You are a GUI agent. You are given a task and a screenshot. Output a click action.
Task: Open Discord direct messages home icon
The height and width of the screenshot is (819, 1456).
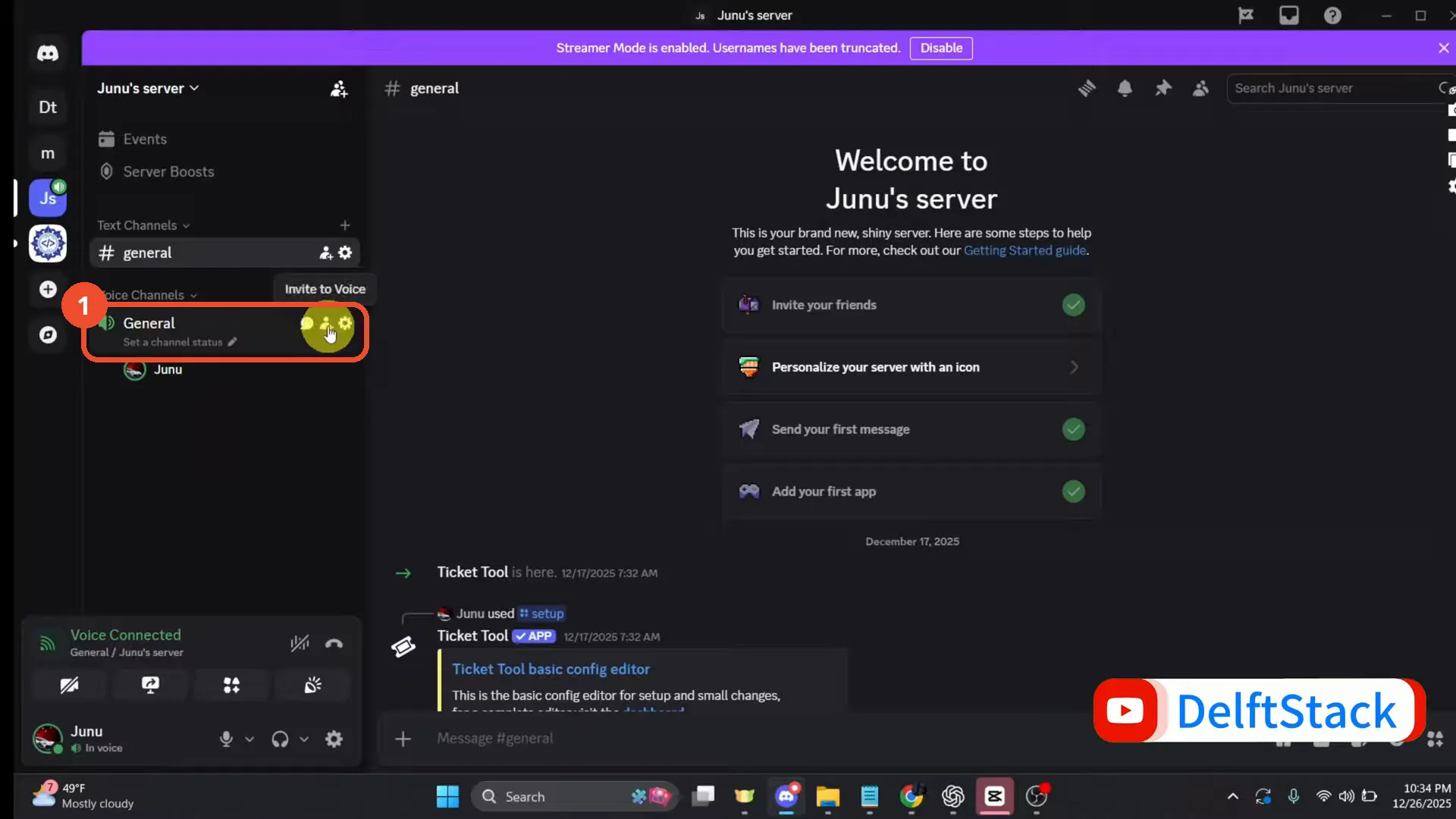click(48, 53)
